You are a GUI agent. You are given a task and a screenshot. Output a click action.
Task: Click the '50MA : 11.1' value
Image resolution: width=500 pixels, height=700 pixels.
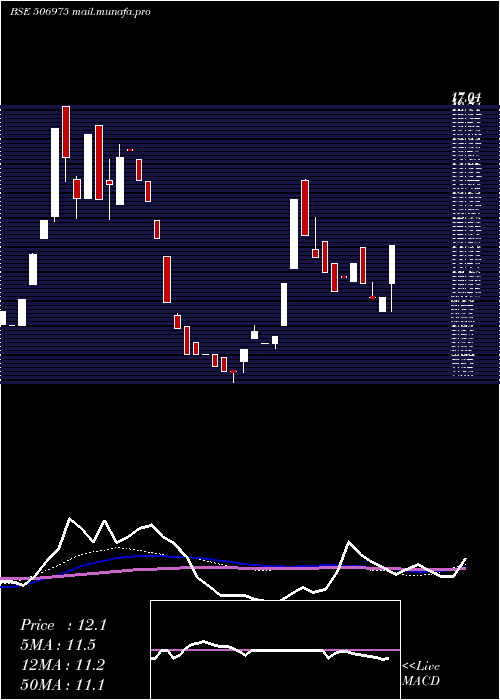pos(63,684)
